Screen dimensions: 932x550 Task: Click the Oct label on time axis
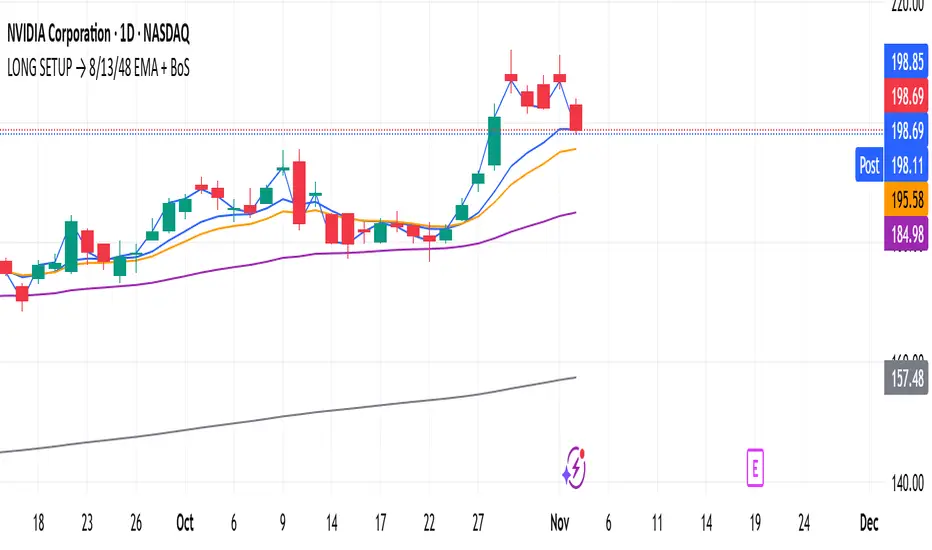[x=185, y=523]
